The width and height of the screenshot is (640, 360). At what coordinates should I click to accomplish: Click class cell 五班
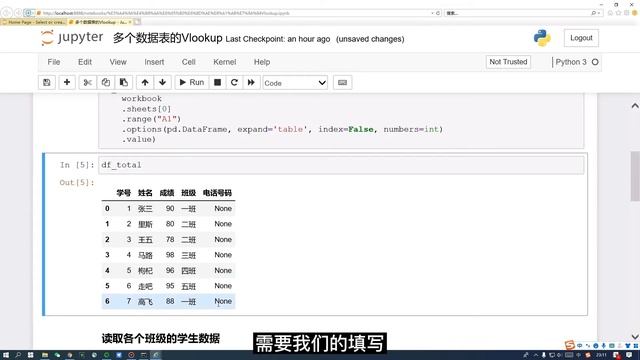tap(188, 286)
